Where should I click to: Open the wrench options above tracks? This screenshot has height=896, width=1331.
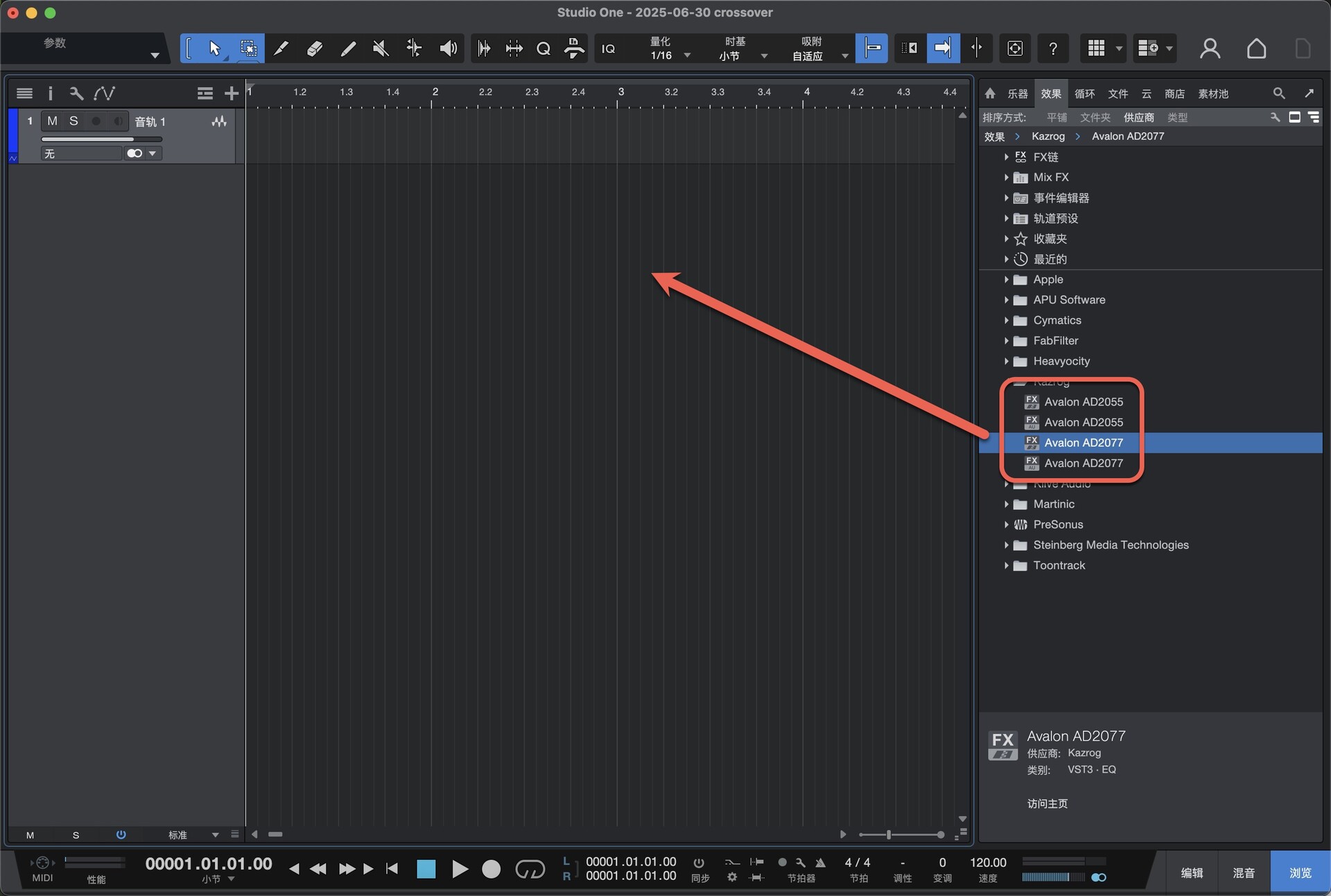pos(76,93)
